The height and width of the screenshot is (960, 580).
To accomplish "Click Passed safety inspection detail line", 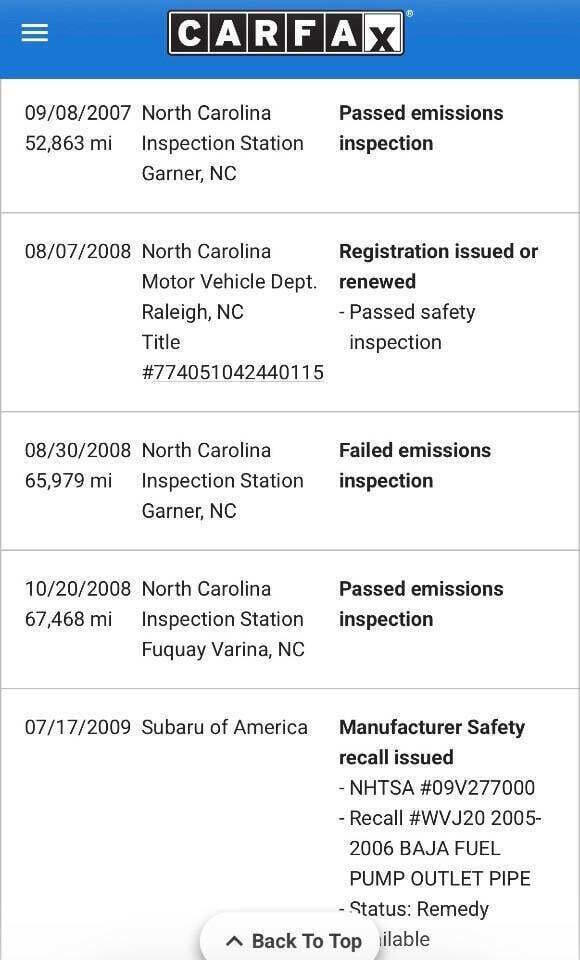I will point(407,327).
